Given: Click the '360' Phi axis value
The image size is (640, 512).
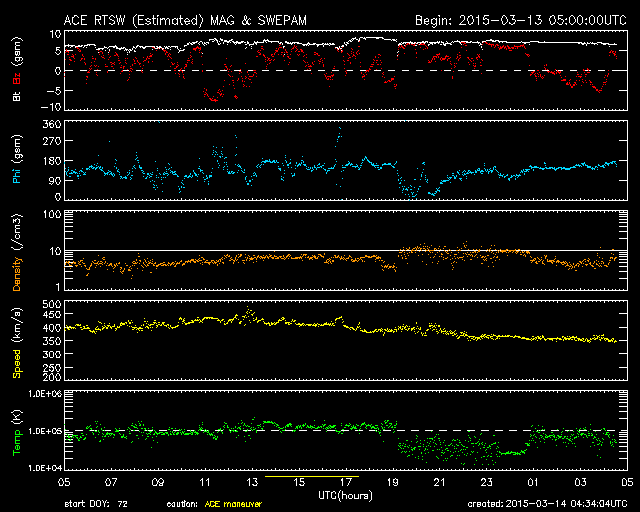Looking at the screenshot, I should point(52,124).
